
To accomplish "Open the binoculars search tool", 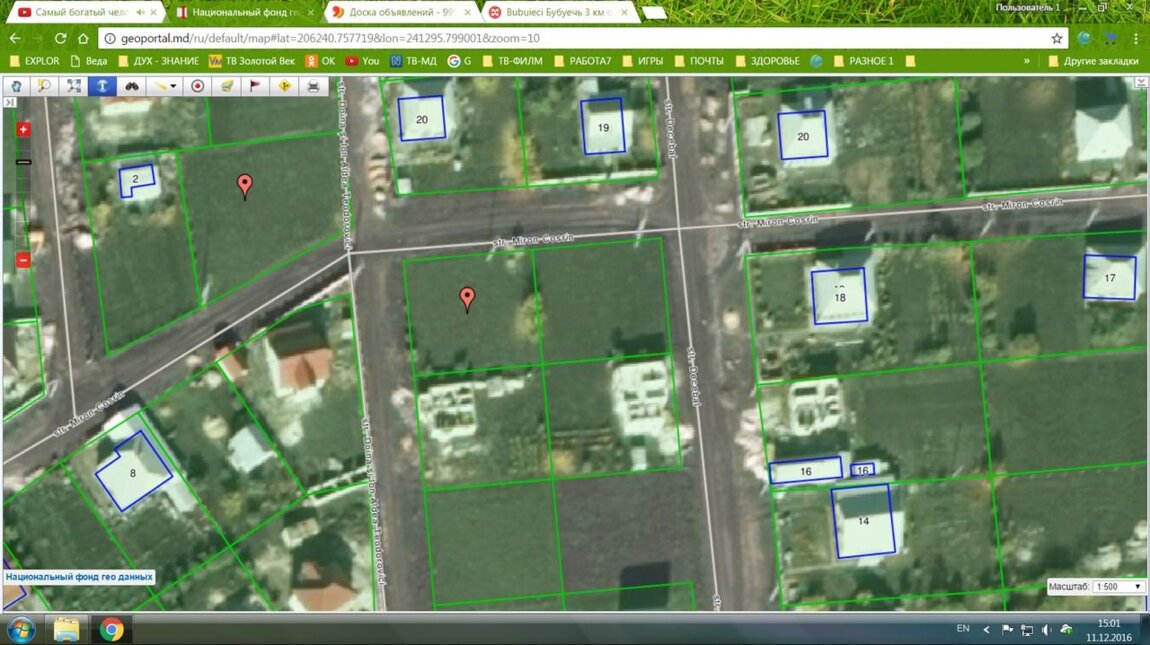I will (x=131, y=86).
